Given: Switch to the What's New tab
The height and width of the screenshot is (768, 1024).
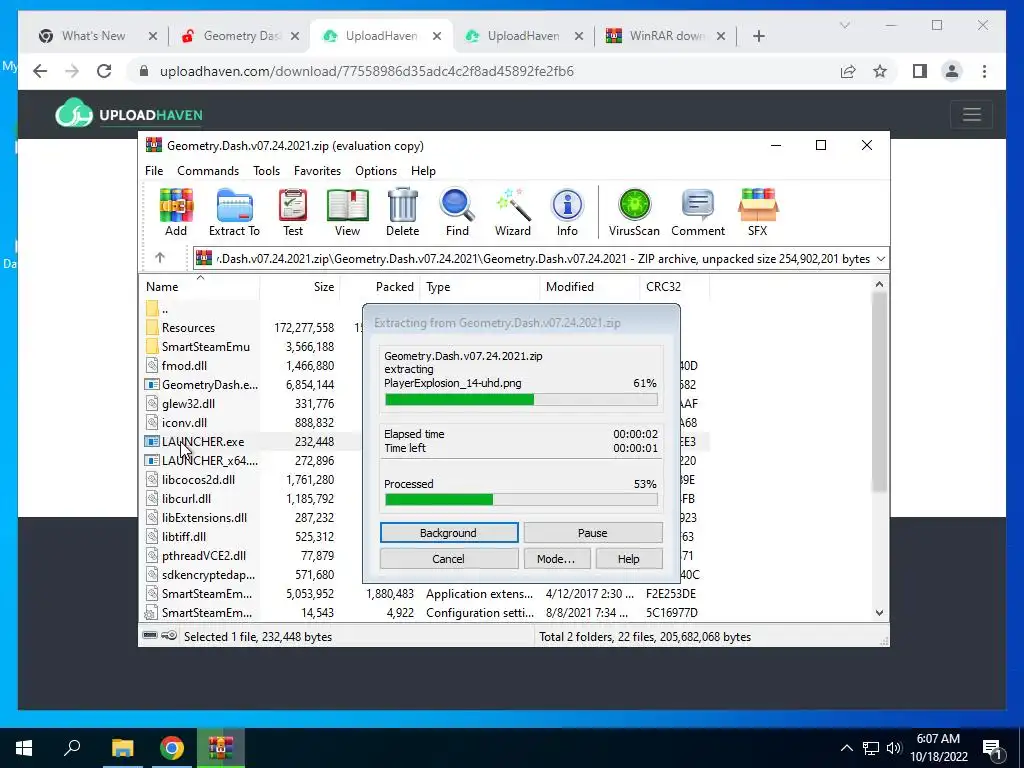Looking at the screenshot, I should (x=93, y=36).
